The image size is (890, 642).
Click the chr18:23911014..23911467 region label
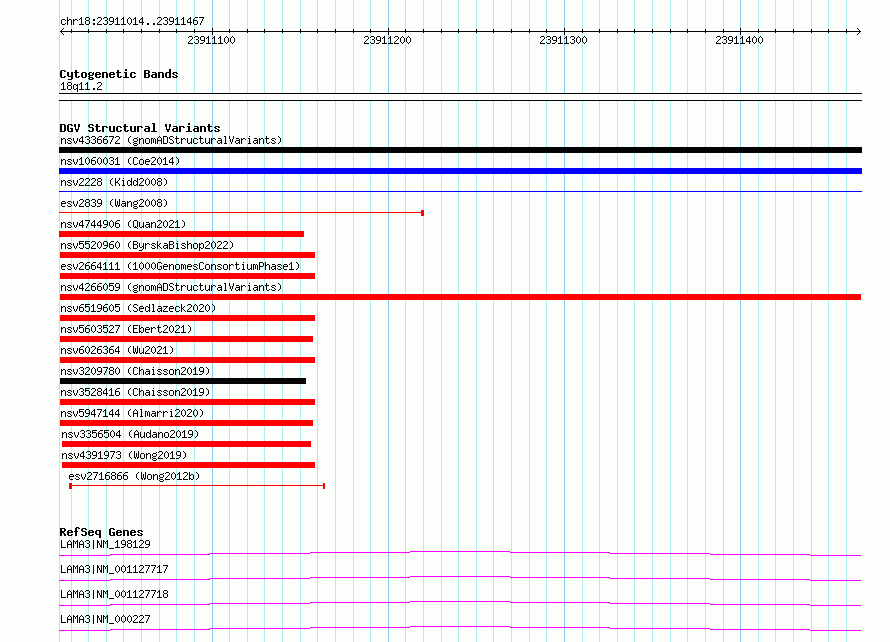[132, 21]
